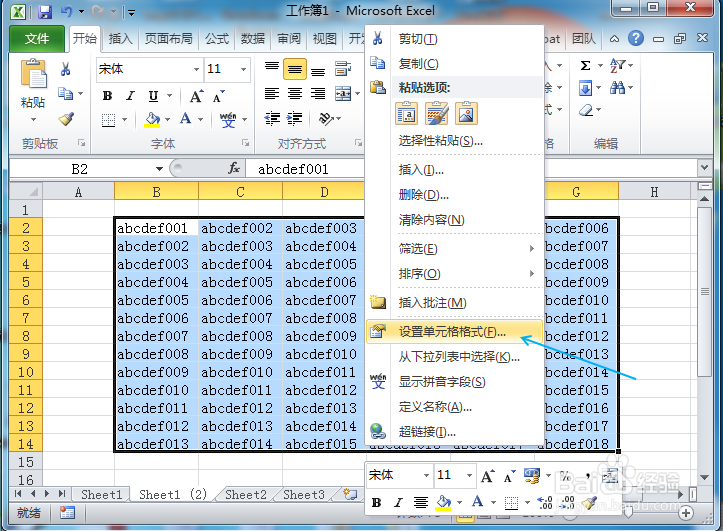Click the Decrease Indent icon
This screenshot has width=723, height=531.
point(272,118)
